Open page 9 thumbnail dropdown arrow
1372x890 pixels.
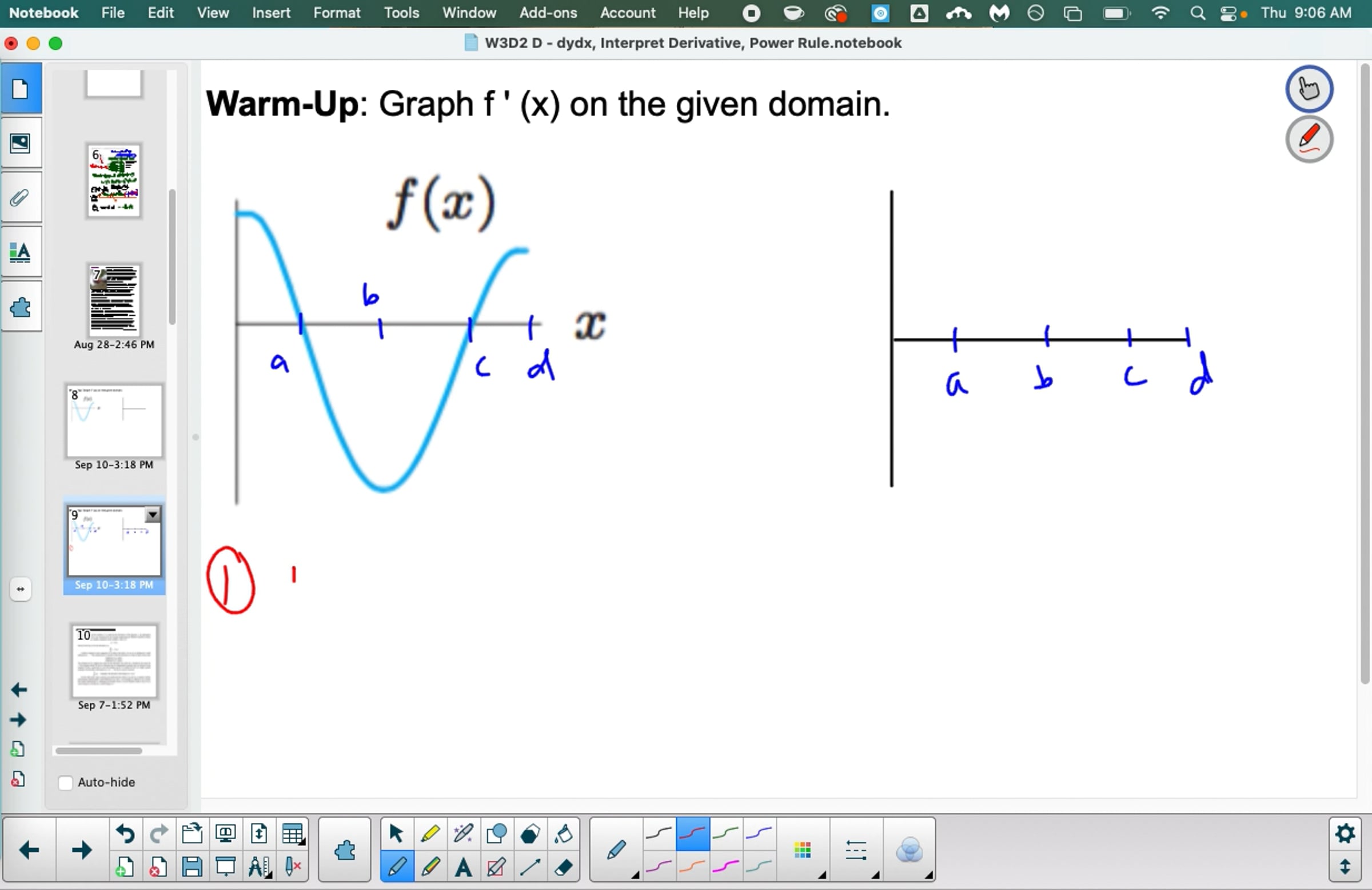[153, 515]
